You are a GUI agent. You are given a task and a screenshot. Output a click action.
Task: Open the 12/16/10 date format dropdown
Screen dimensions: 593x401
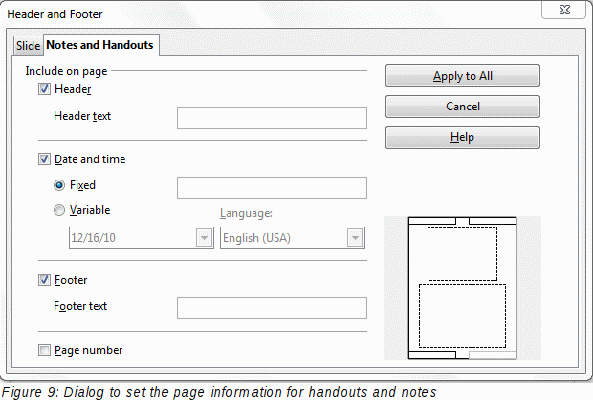[x=141, y=238]
